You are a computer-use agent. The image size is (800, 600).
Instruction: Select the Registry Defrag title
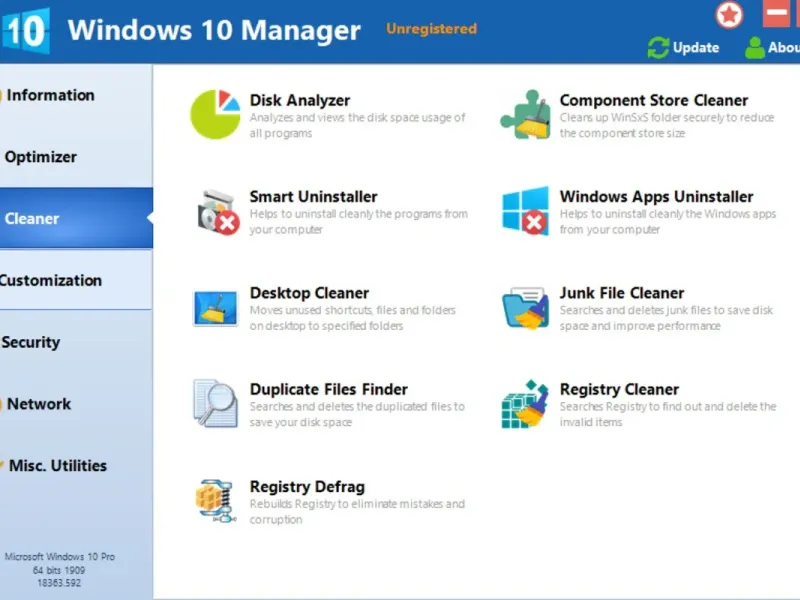(x=307, y=487)
